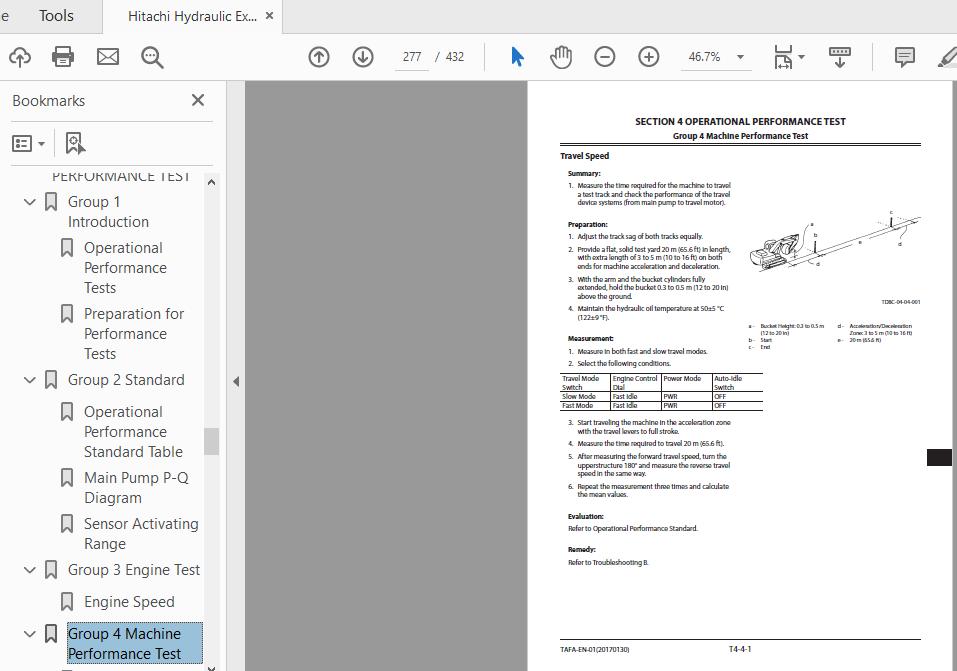
Task: Select Group 4 Machine Performance Test bookmark
Action: coord(134,643)
